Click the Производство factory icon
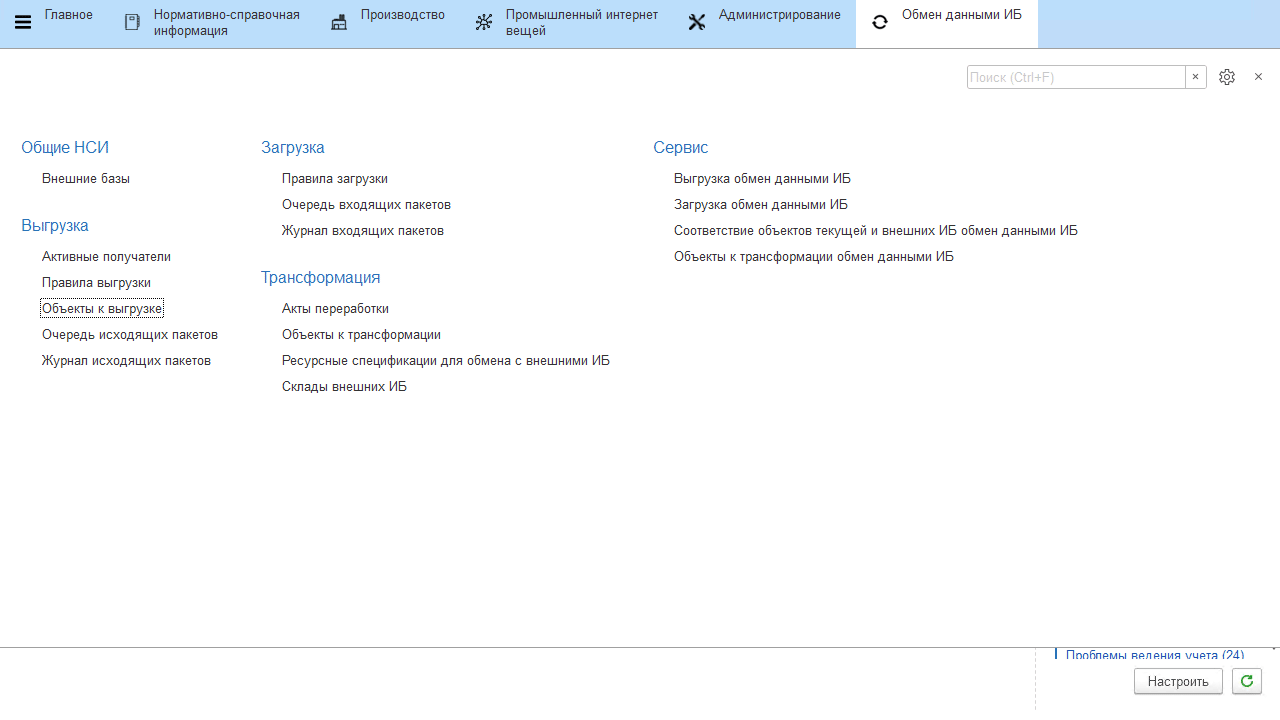This screenshot has width=1280, height=720. click(x=339, y=22)
